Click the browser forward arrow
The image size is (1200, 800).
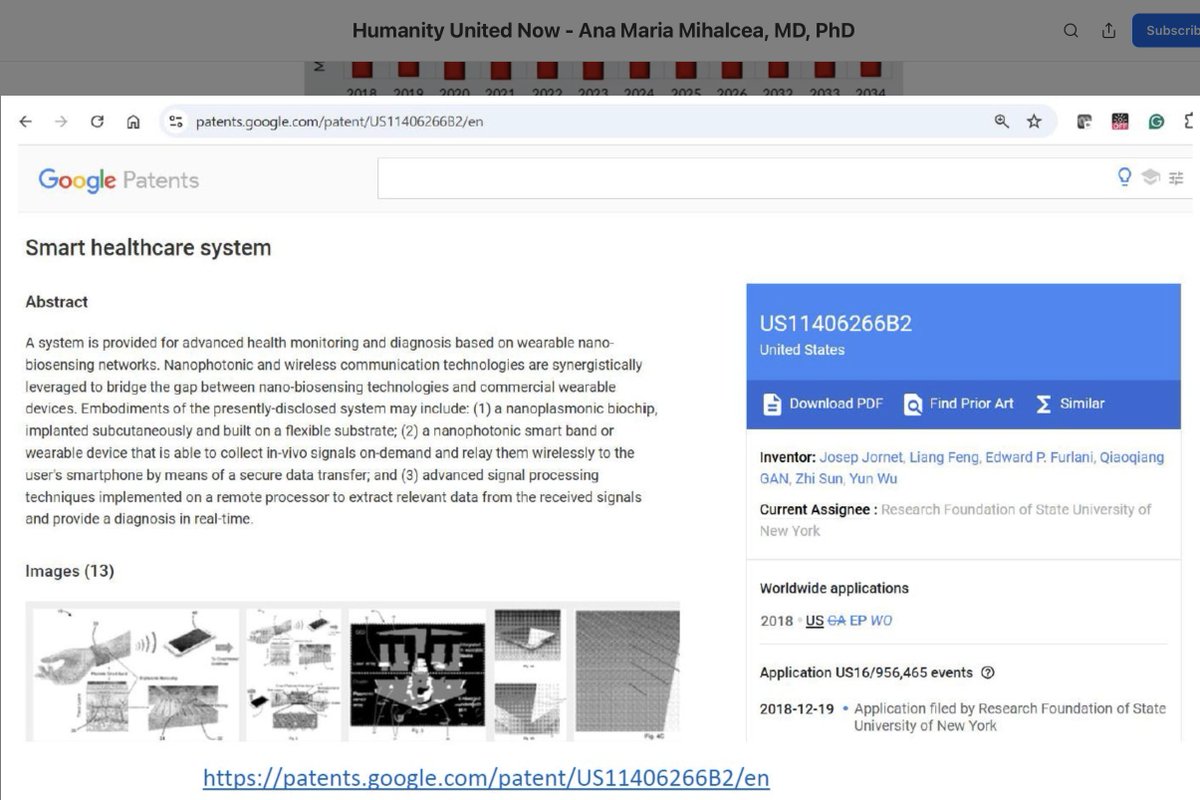coord(61,122)
